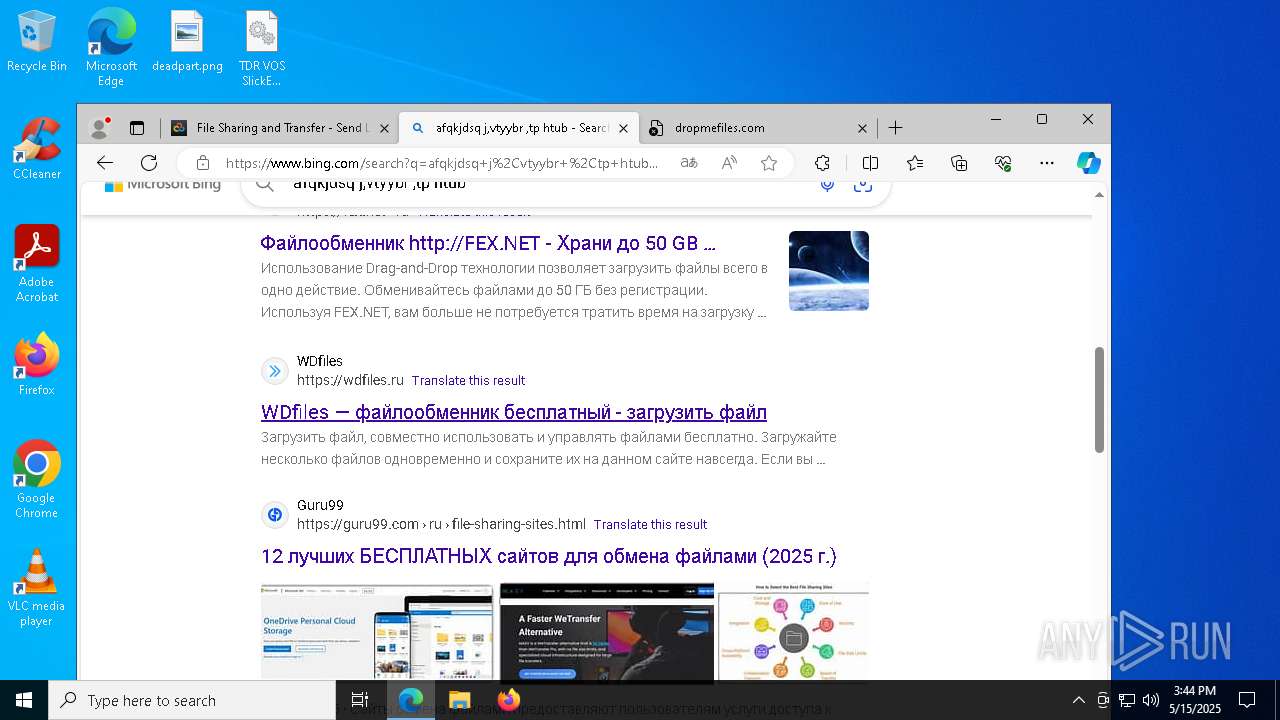View site information lock icon
This screenshot has width=1280, height=720.
pyautogui.click(x=203, y=163)
